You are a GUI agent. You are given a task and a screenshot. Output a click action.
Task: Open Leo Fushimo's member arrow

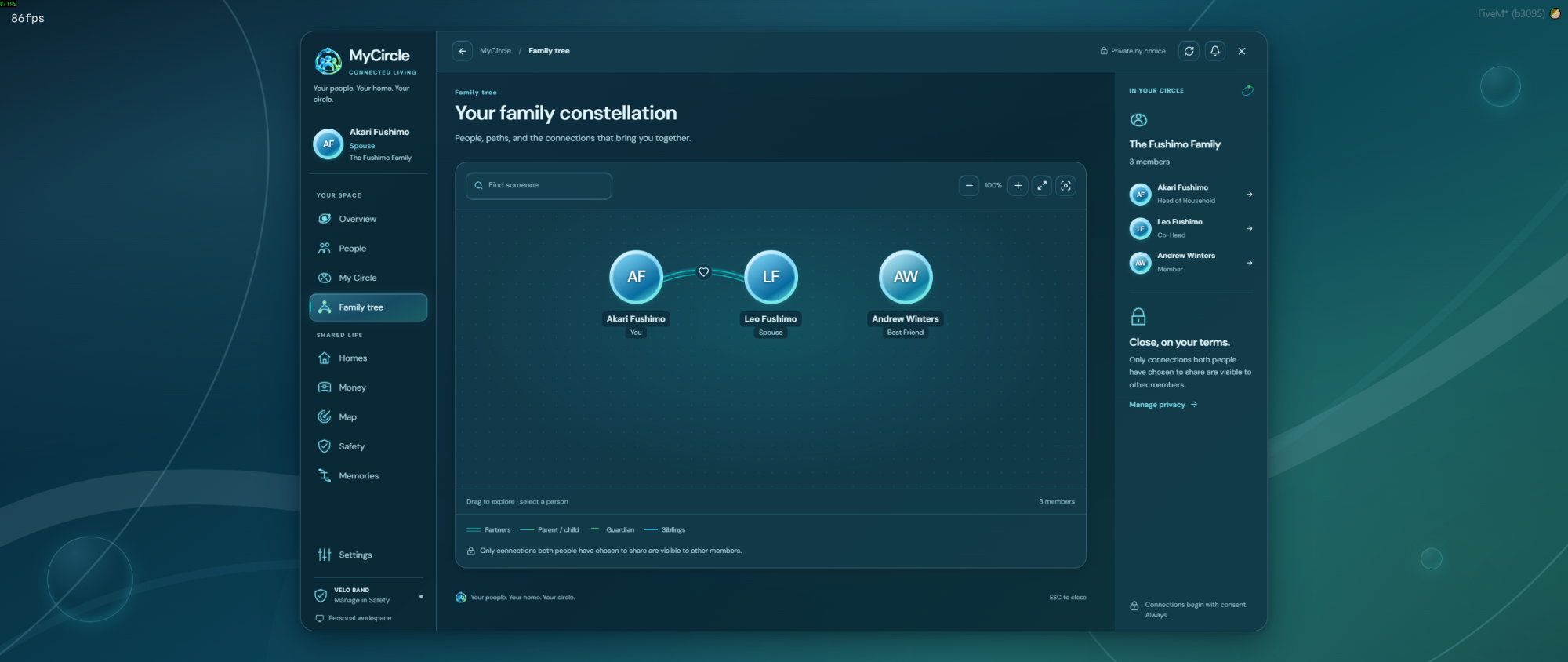click(1249, 229)
